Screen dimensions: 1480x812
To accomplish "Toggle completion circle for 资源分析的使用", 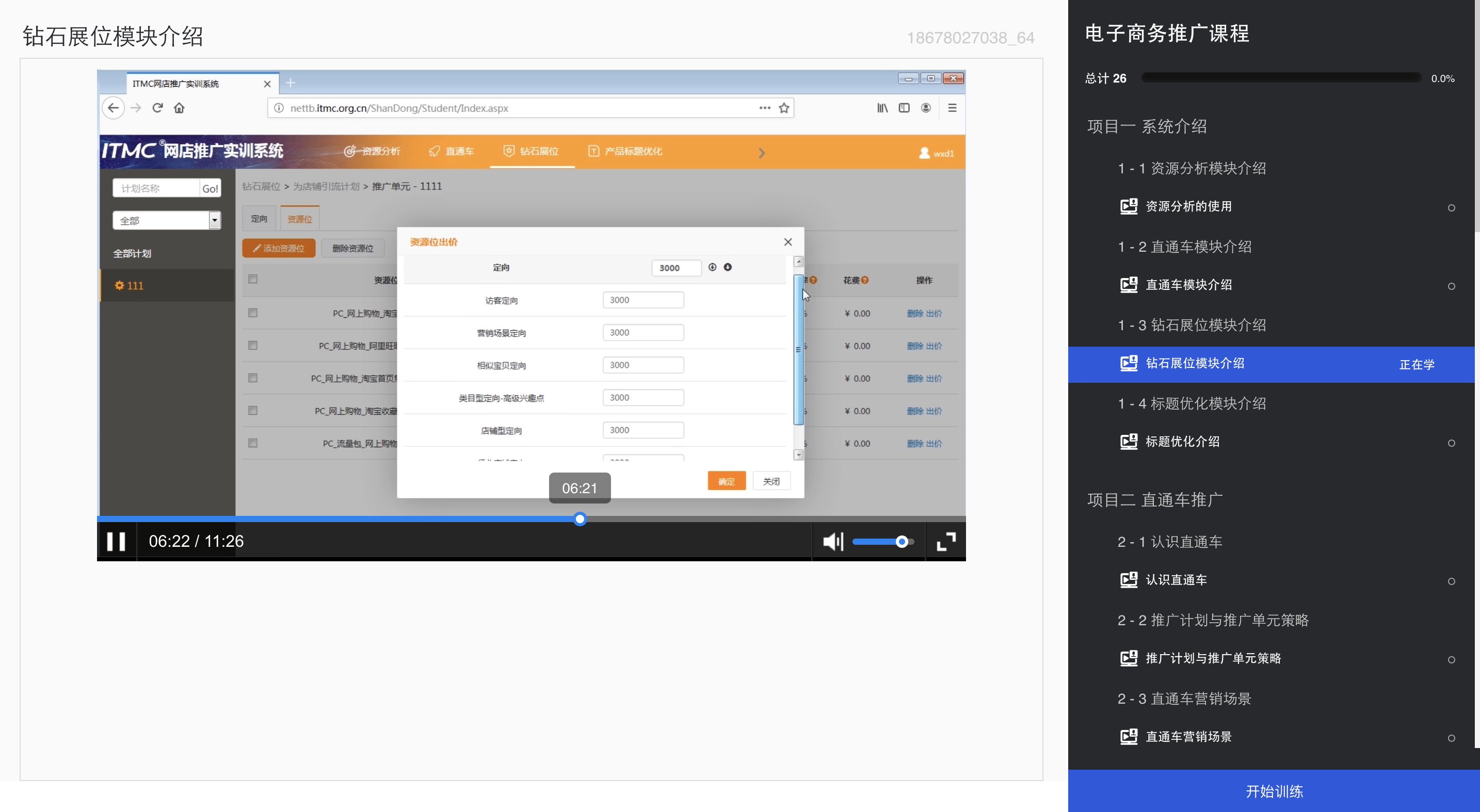I will pos(1451,208).
